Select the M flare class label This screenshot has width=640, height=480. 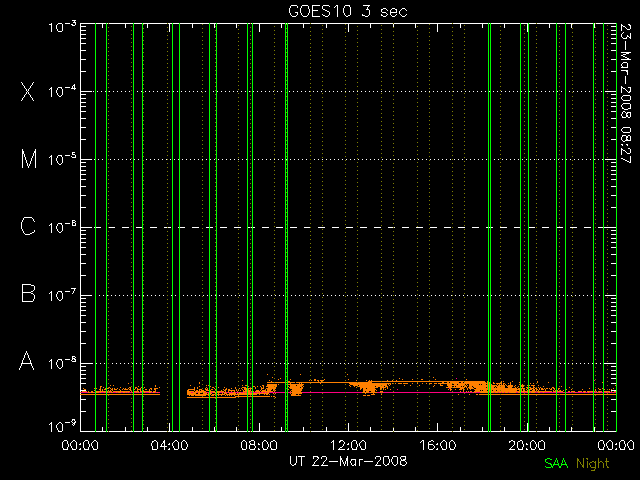29,159
